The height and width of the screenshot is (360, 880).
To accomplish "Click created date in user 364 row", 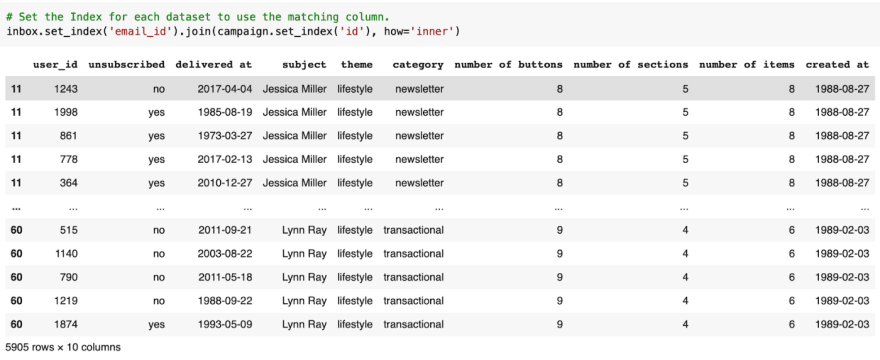I will click(x=842, y=183).
